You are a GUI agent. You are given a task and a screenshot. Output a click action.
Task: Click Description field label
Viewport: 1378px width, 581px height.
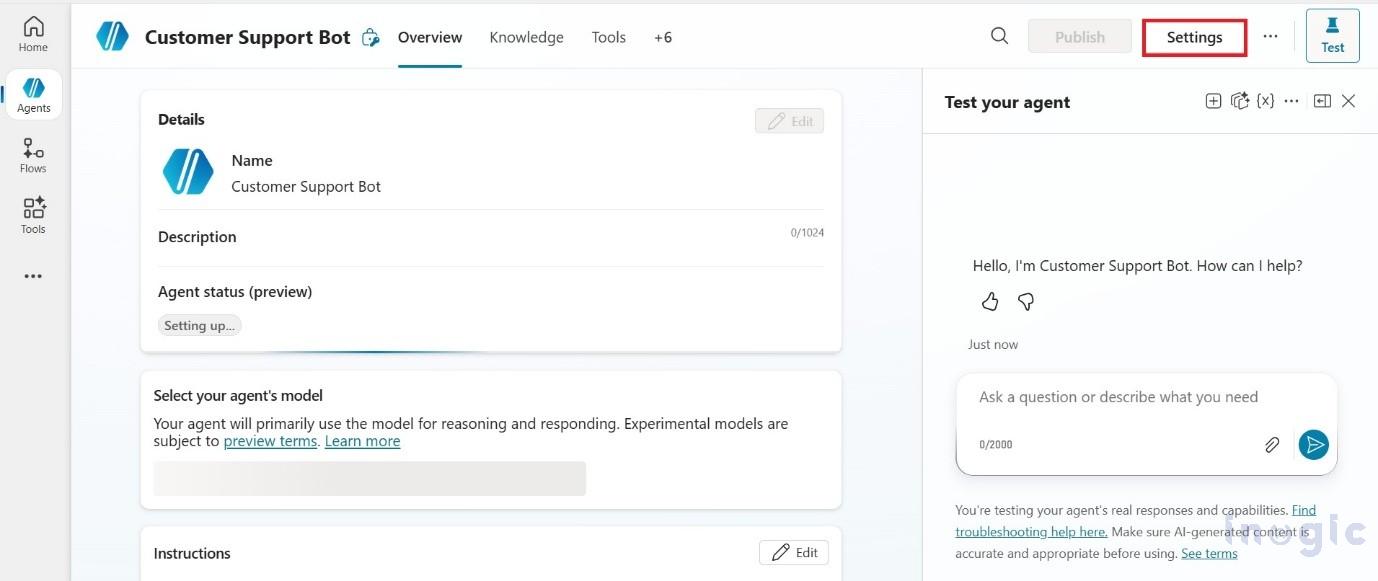tap(197, 237)
